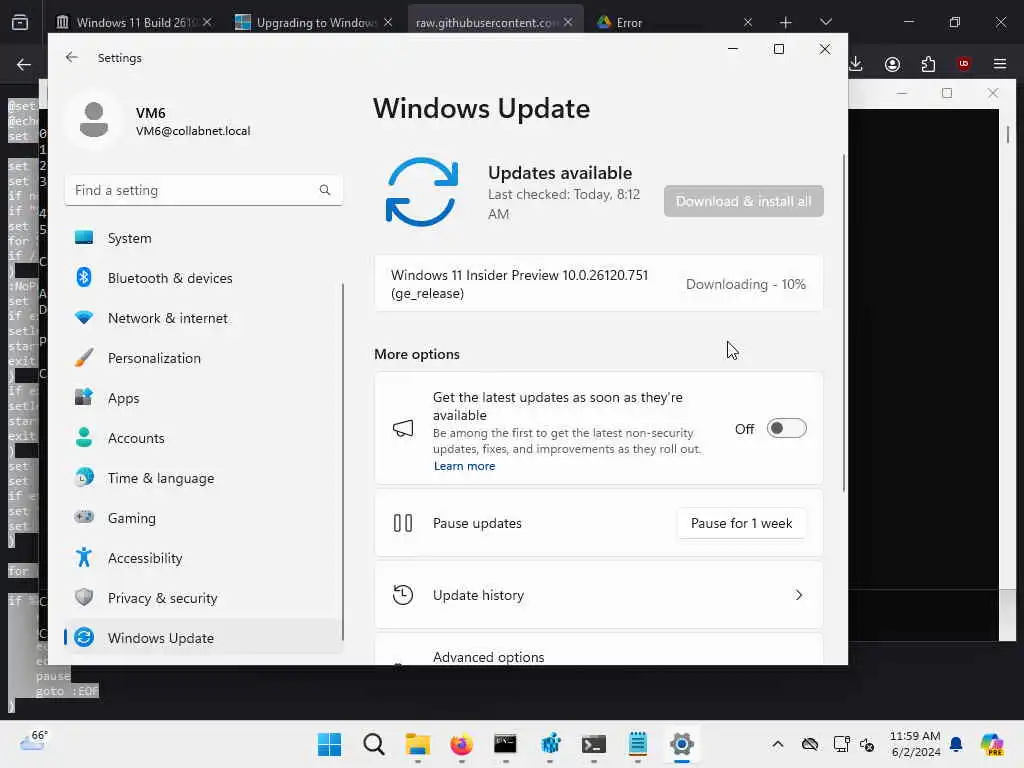
Task: Select Windows Update in sidebar
Action: pos(204,638)
